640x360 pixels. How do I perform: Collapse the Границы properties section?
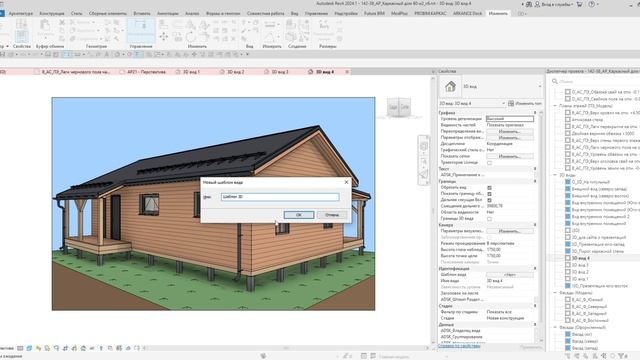(x=535, y=181)
